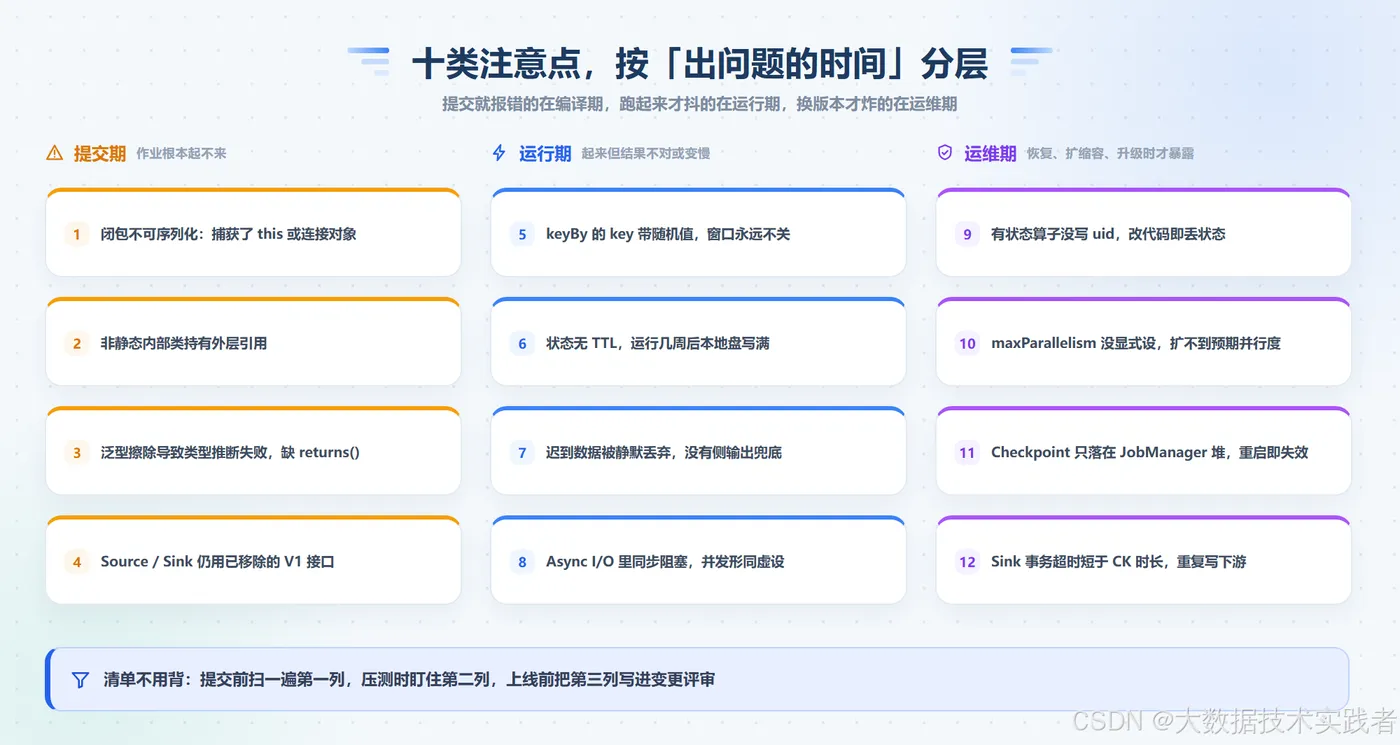Click the shield check icon beside 运维期
Screen dimensions: 1400x745
point(945,153)
